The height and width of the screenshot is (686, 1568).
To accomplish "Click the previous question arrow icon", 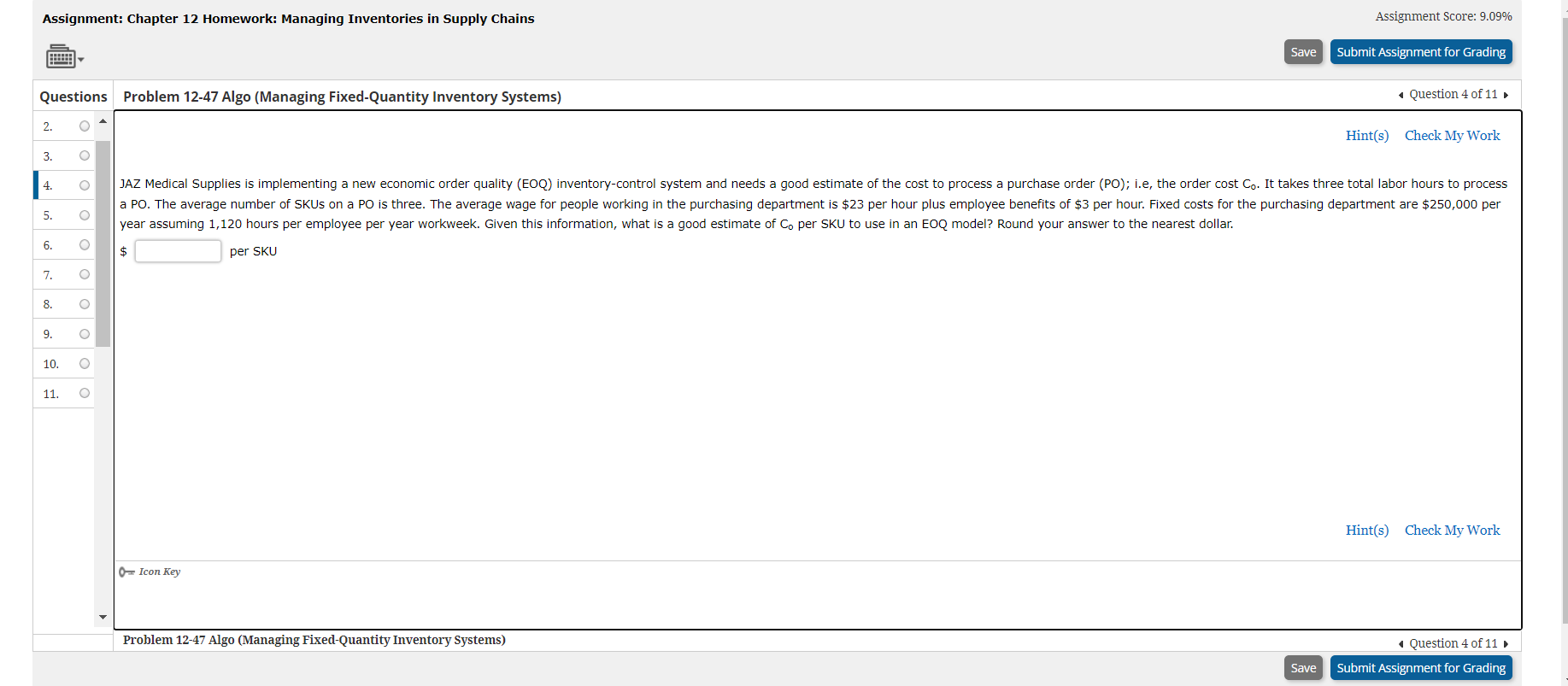I will click(1401, 94).
